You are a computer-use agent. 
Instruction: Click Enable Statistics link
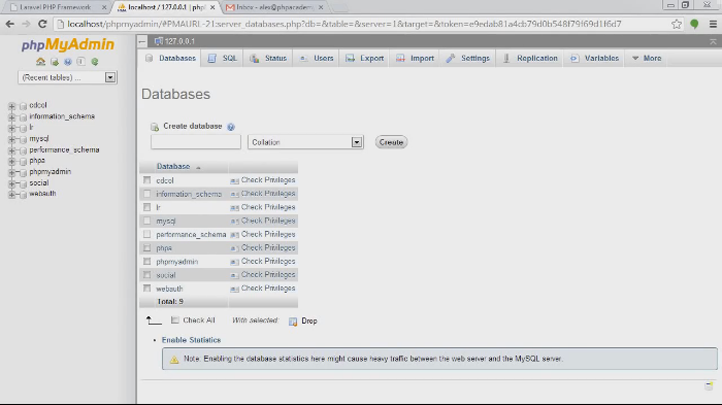(191, 340)
